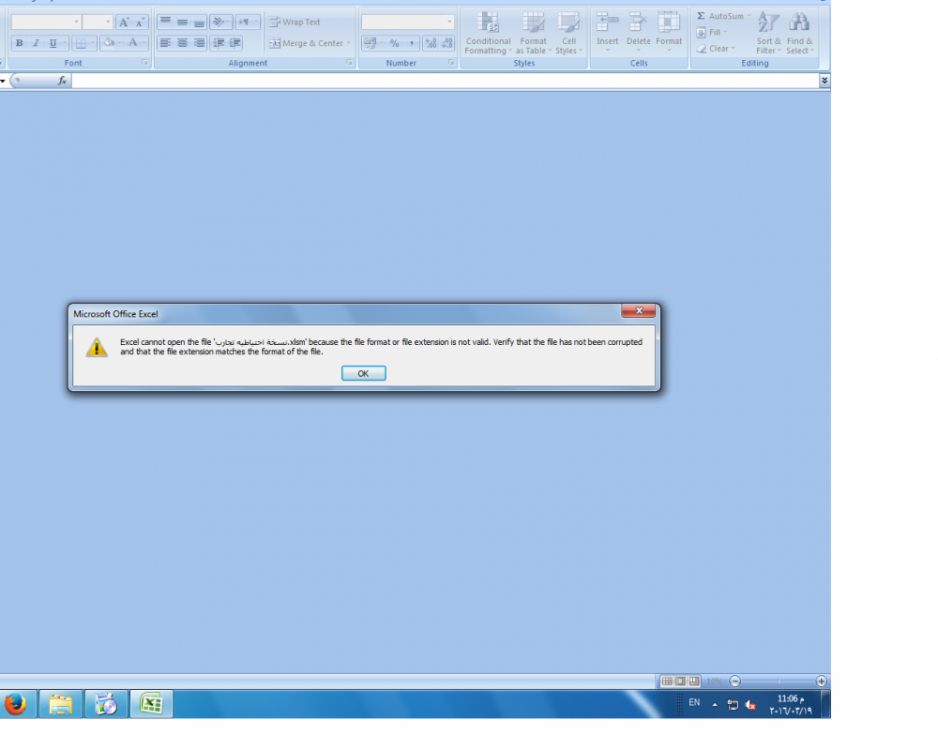
Task: Switch to Page Layout view
Action: click(680, 681)
